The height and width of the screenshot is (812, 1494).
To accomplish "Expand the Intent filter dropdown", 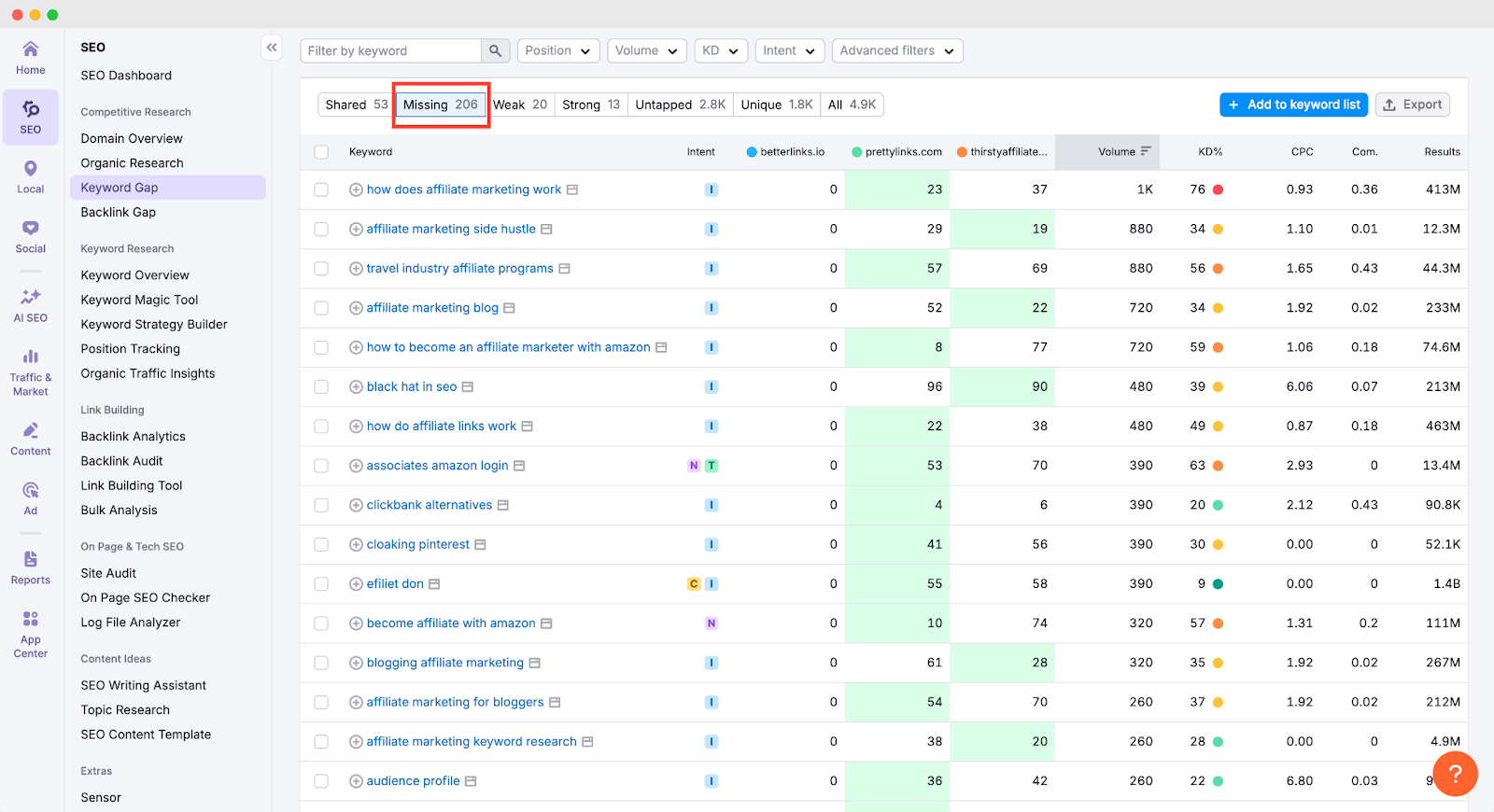I will click(x=789, y=50).
